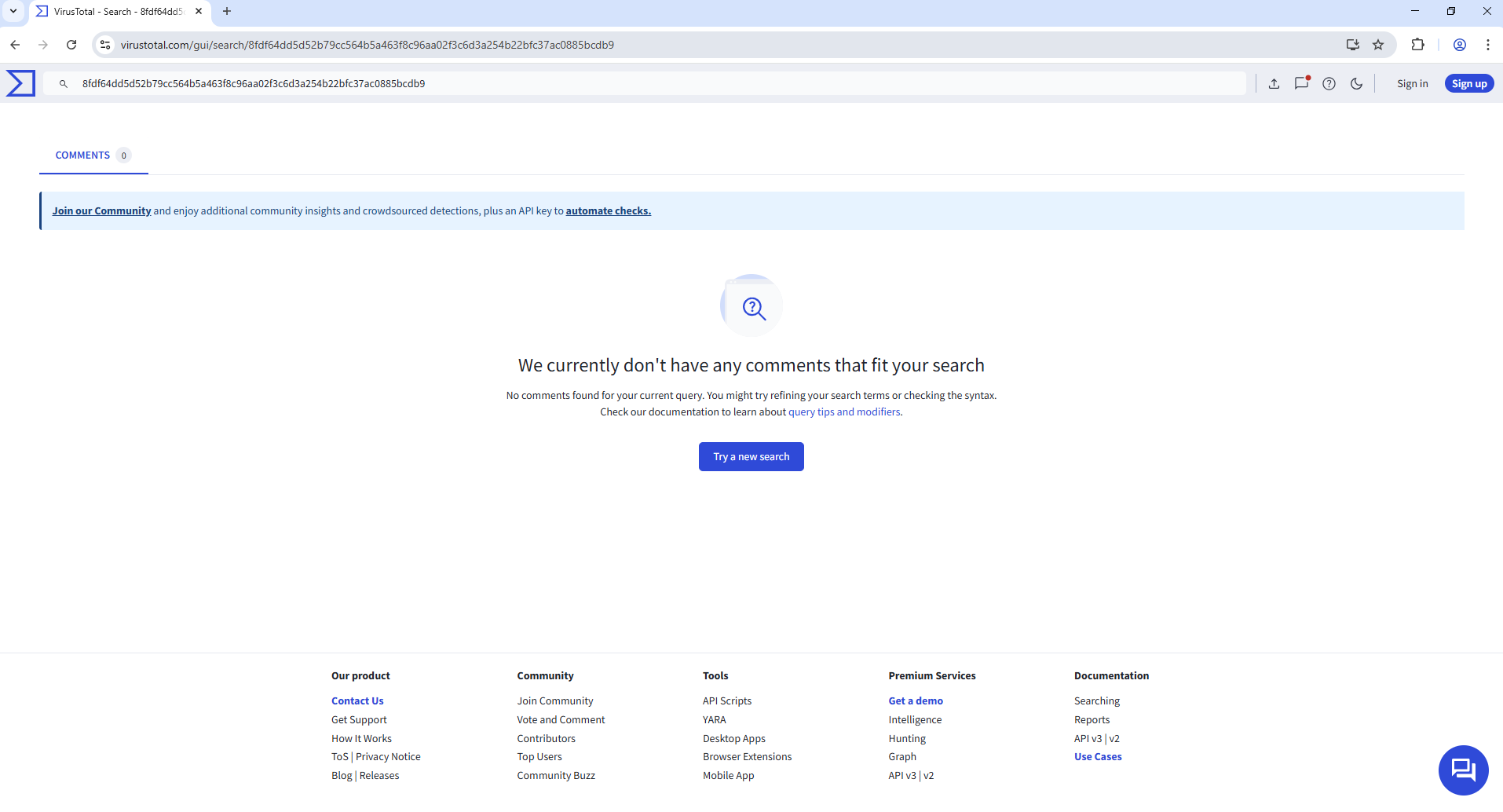Click the 'Our product' footer heading

[x=360, y=676]
